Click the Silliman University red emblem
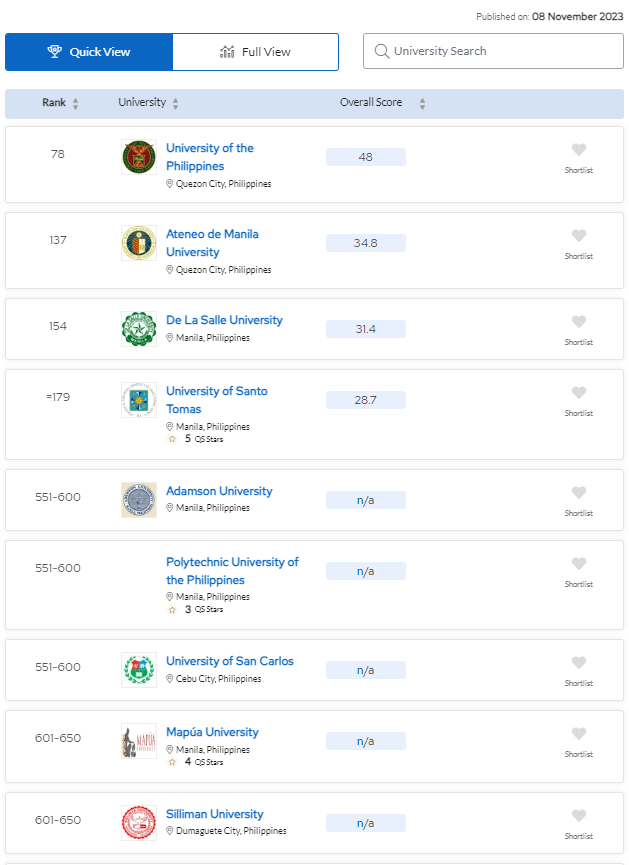The image size is (629, 865). (139, 822)
